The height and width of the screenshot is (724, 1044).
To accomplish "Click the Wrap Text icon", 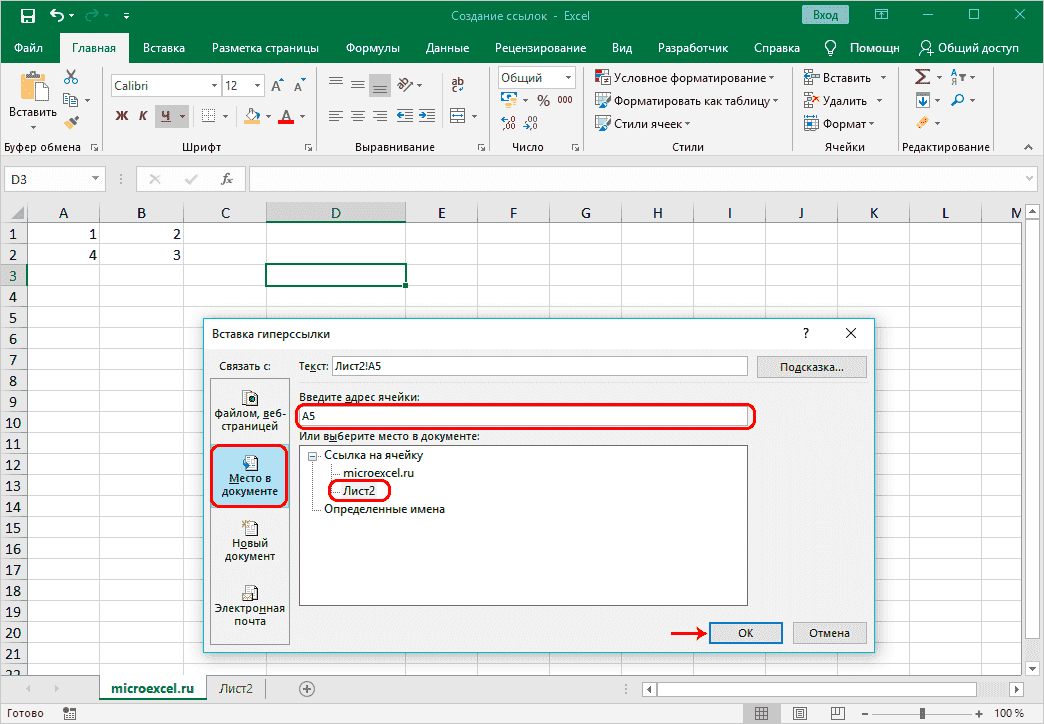I will 458,85.
